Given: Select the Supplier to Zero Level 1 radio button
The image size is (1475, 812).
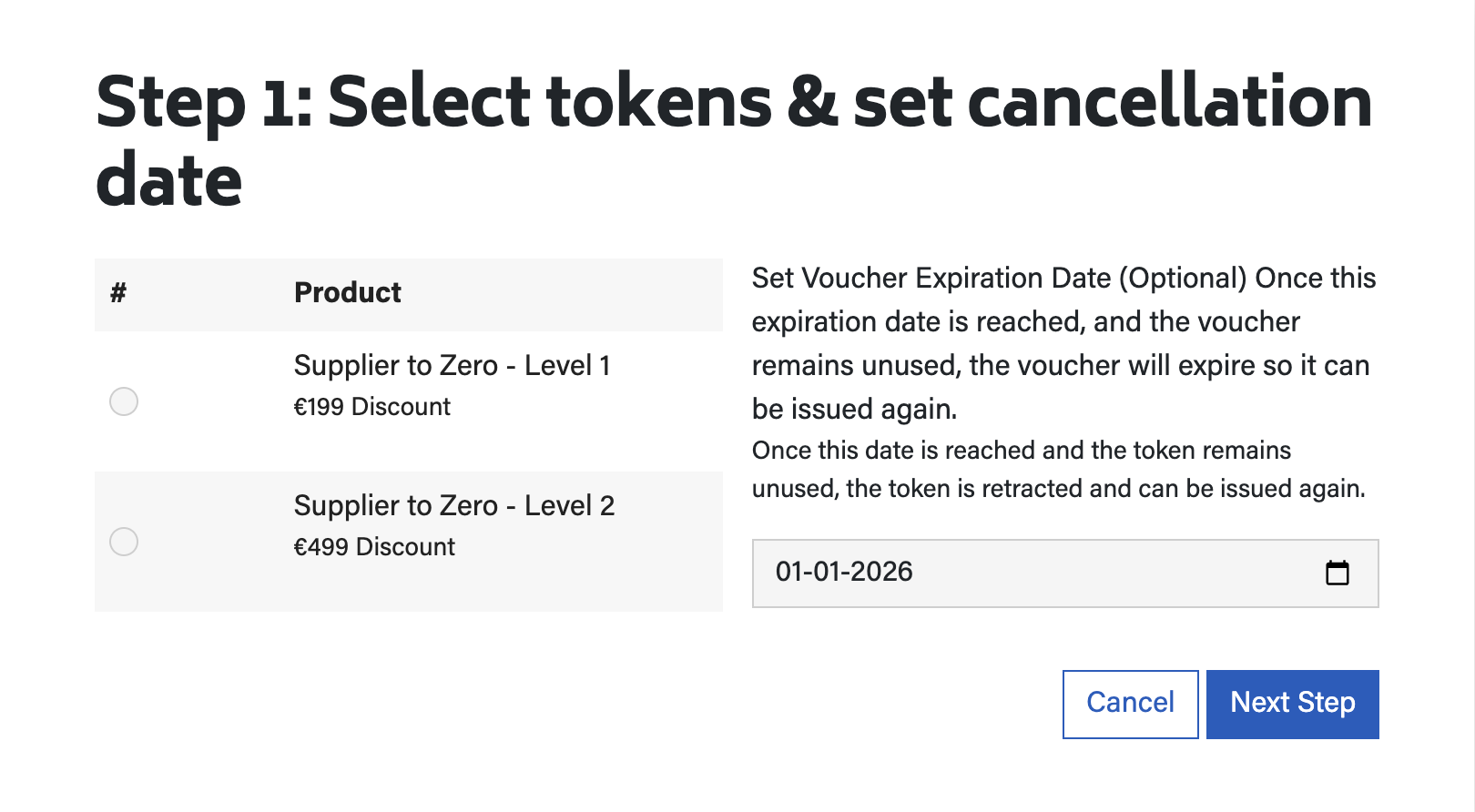Looking at the screenshot, I should pyautogui.click(x=124, y=401).
